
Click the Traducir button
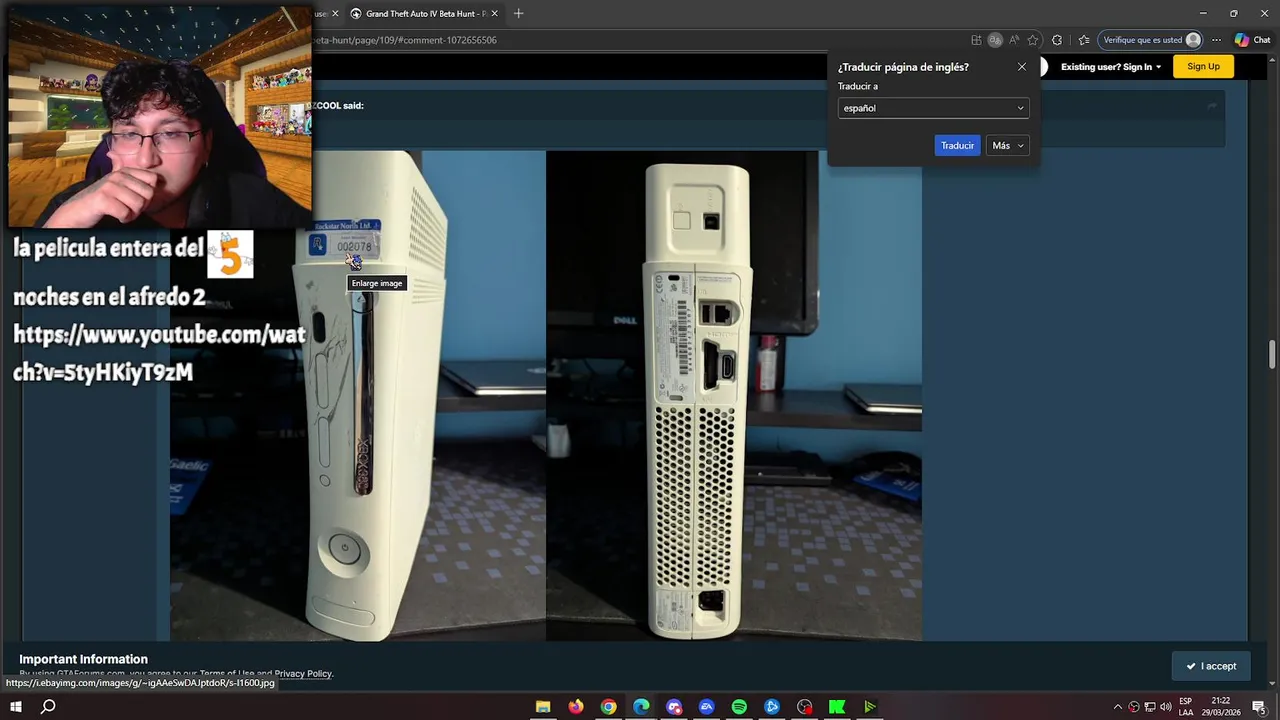tap(957, 146)
